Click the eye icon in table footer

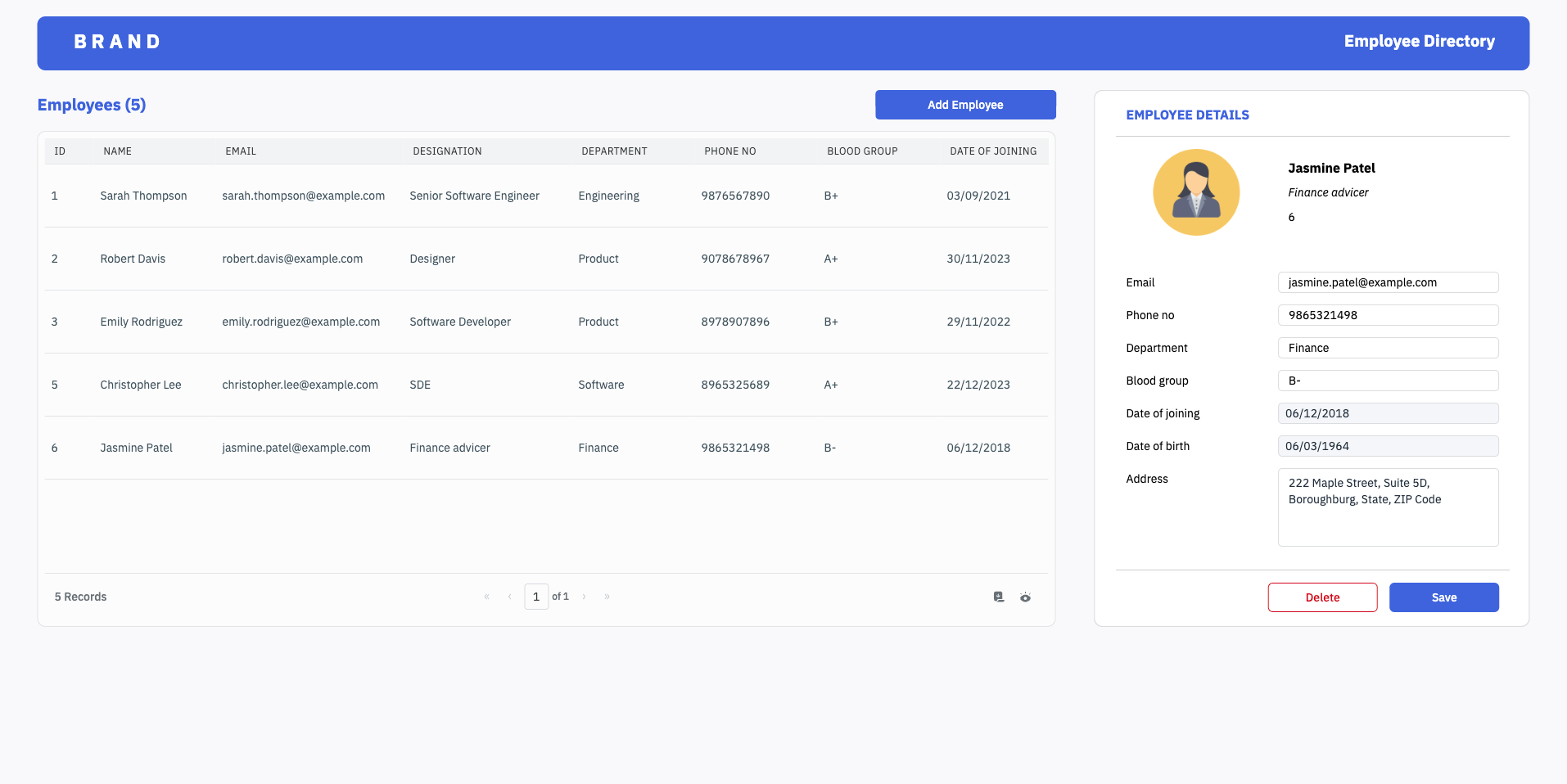(x=1025, y=597)
